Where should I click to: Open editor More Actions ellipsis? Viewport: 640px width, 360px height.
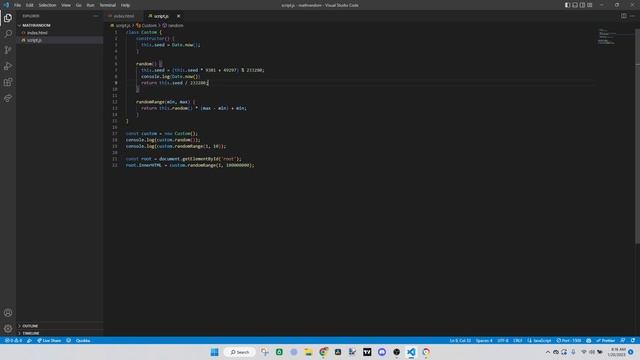(632, 16)
